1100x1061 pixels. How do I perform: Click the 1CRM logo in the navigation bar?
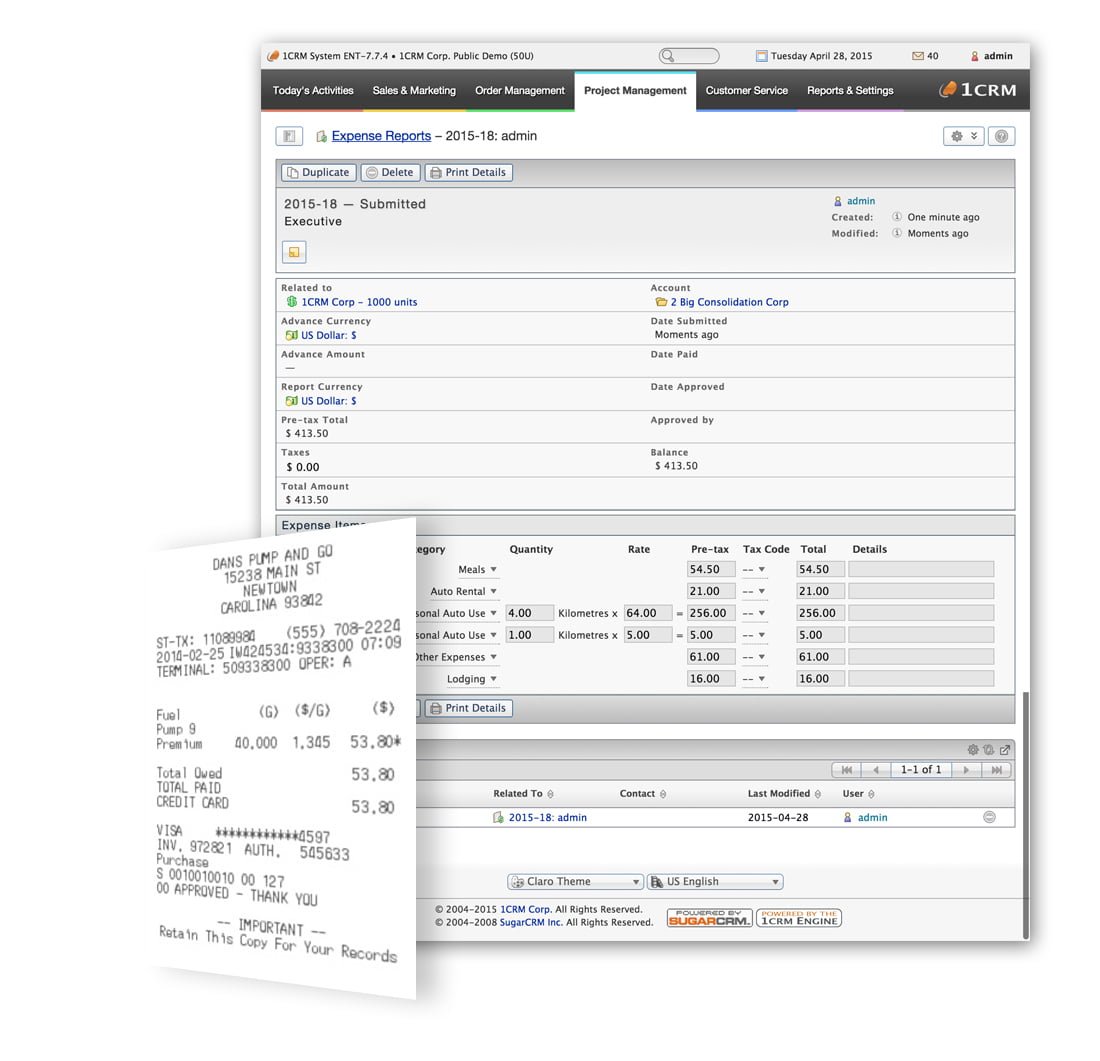(x=978, y=90)
